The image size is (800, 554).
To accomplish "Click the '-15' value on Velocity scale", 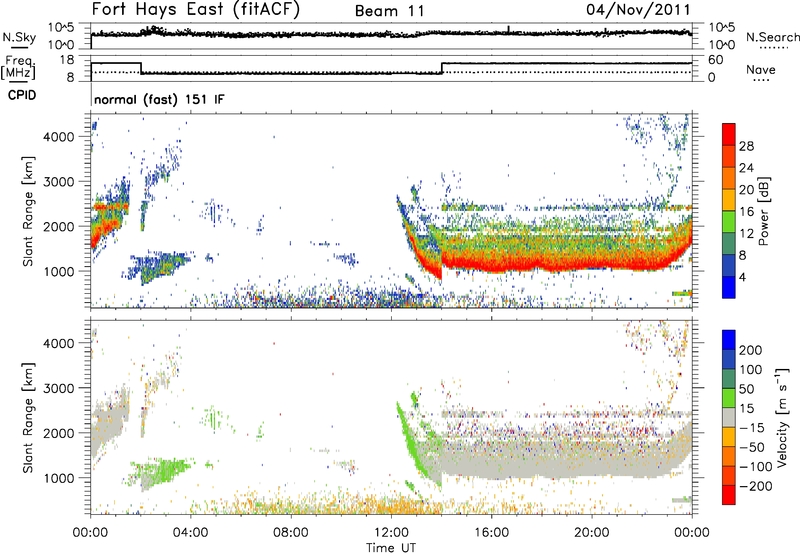I will 752,427.
